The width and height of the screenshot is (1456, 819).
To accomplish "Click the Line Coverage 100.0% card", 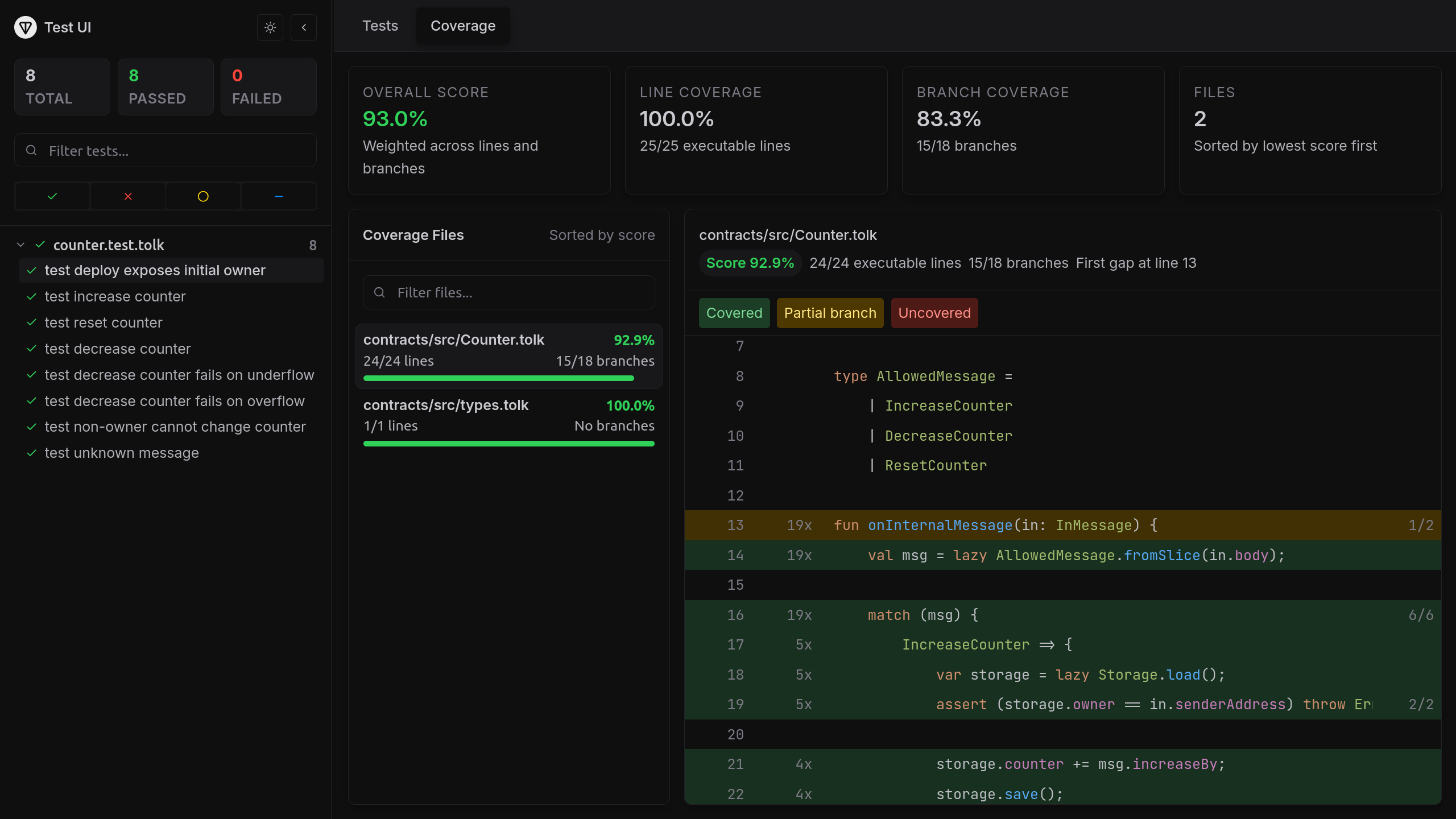I will click(756, 130).
